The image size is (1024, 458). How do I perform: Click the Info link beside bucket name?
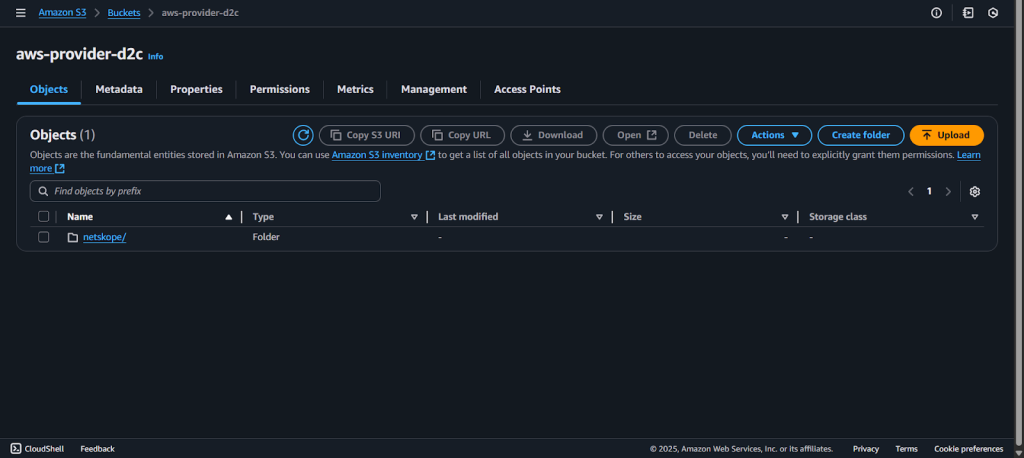point(155,57)
